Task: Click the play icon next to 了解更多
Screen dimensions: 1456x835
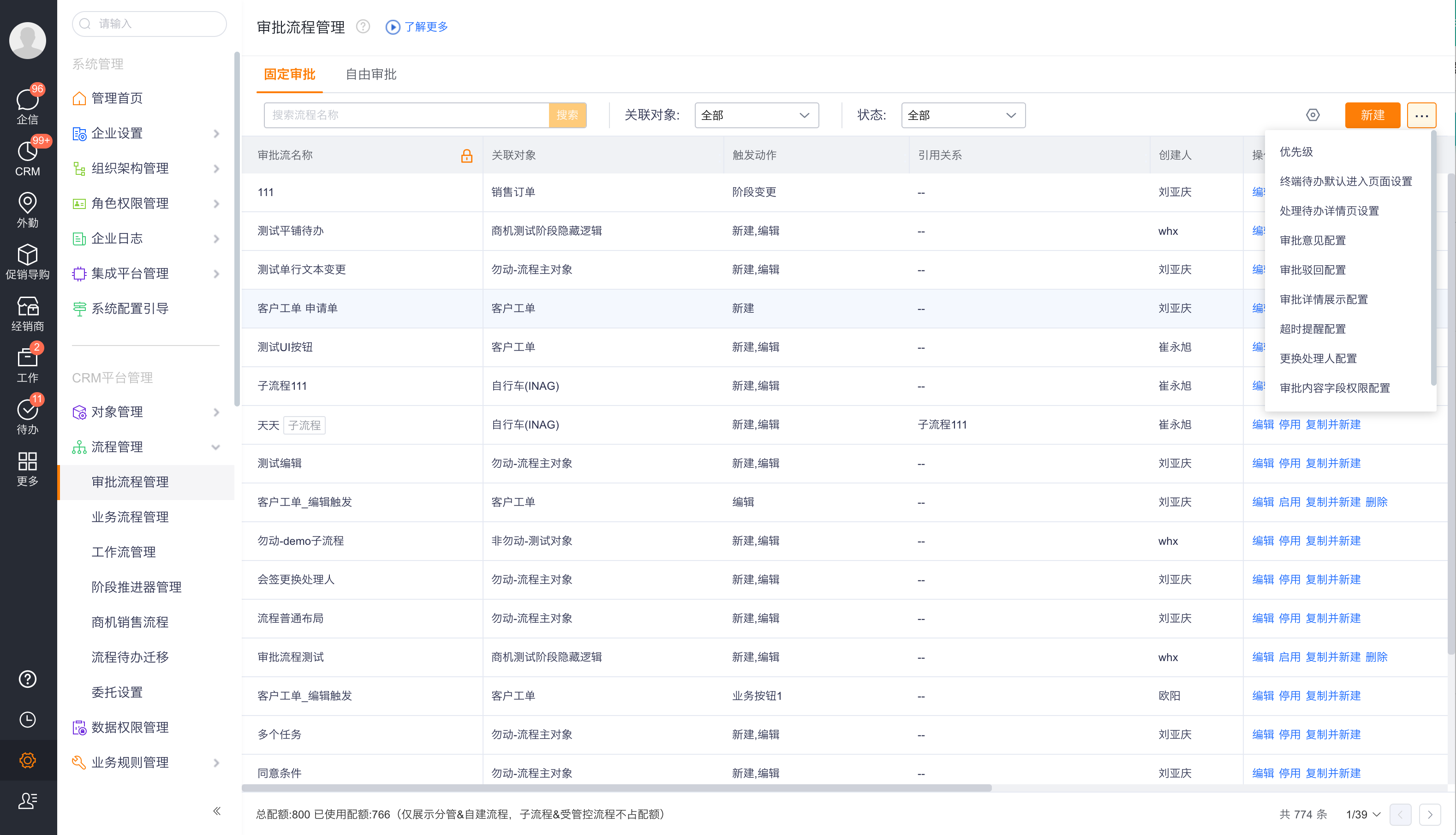Action: click(393, 27)
